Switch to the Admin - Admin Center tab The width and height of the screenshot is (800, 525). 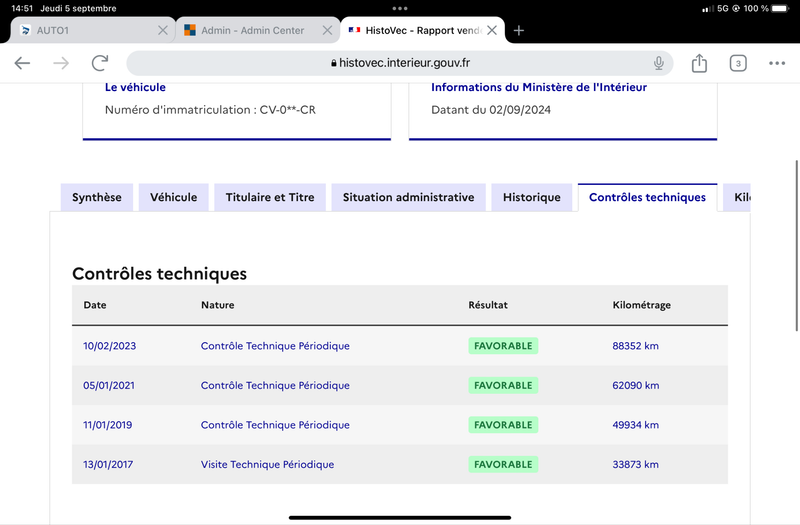pyautogui.click(x=258, y=31)
